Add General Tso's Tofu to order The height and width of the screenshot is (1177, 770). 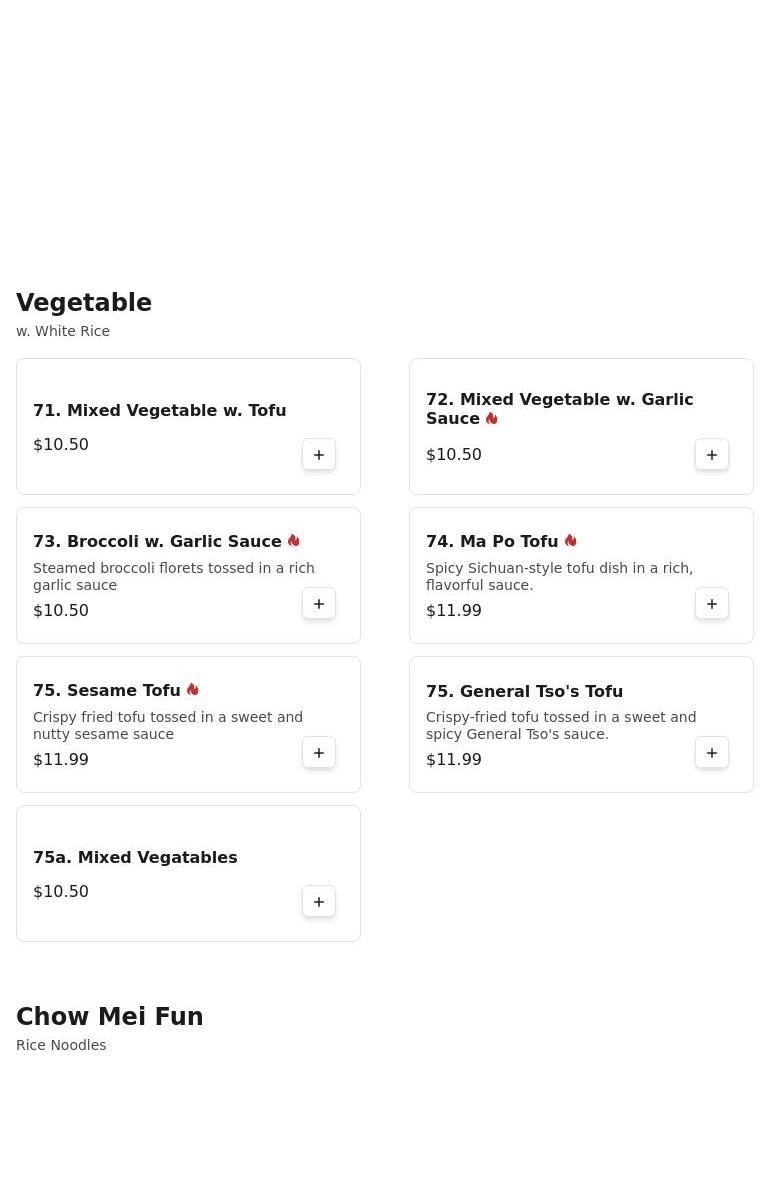[712, 753]
